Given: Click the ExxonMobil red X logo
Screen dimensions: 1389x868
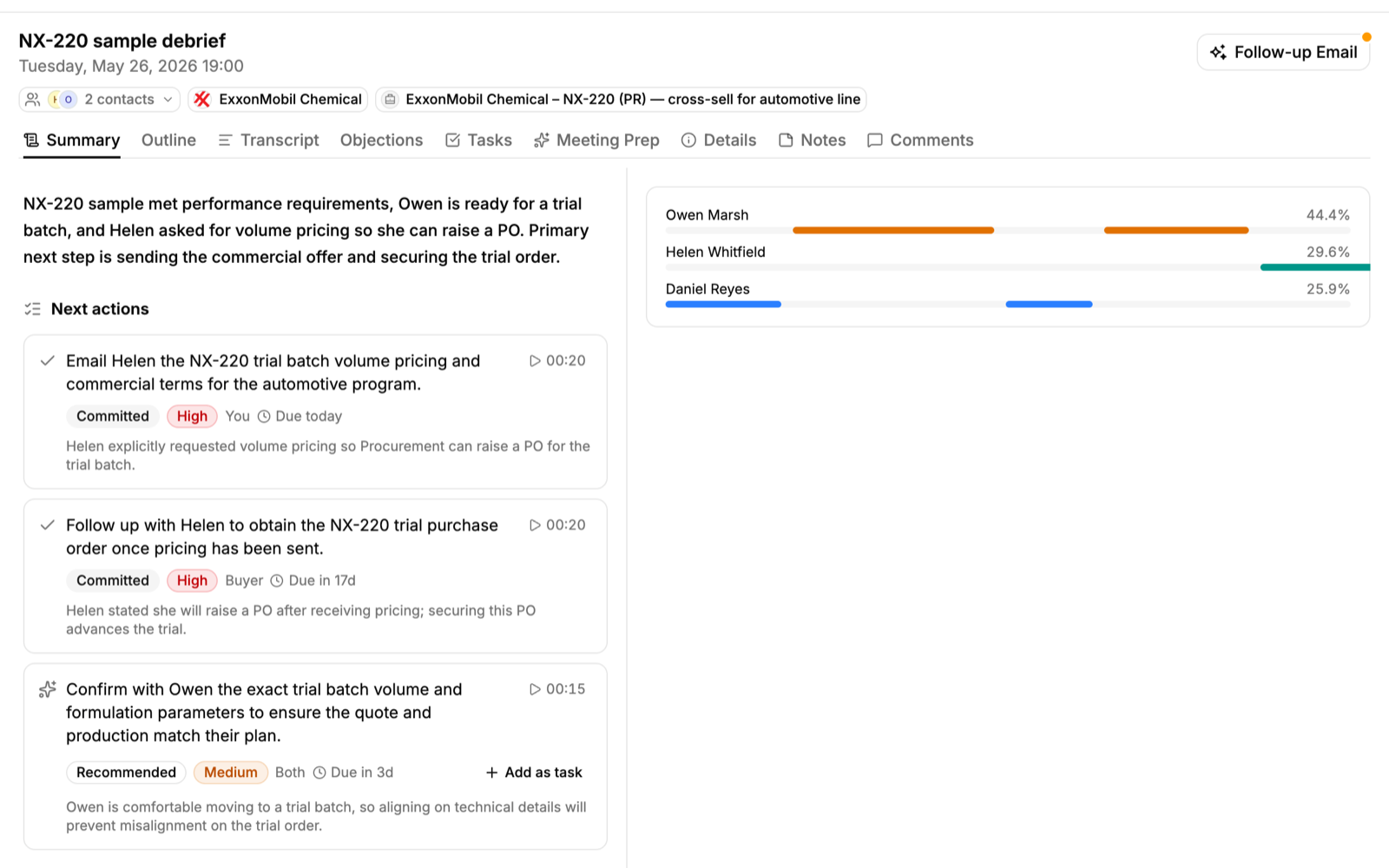Looking at the screenshot, I should point(202,99).
